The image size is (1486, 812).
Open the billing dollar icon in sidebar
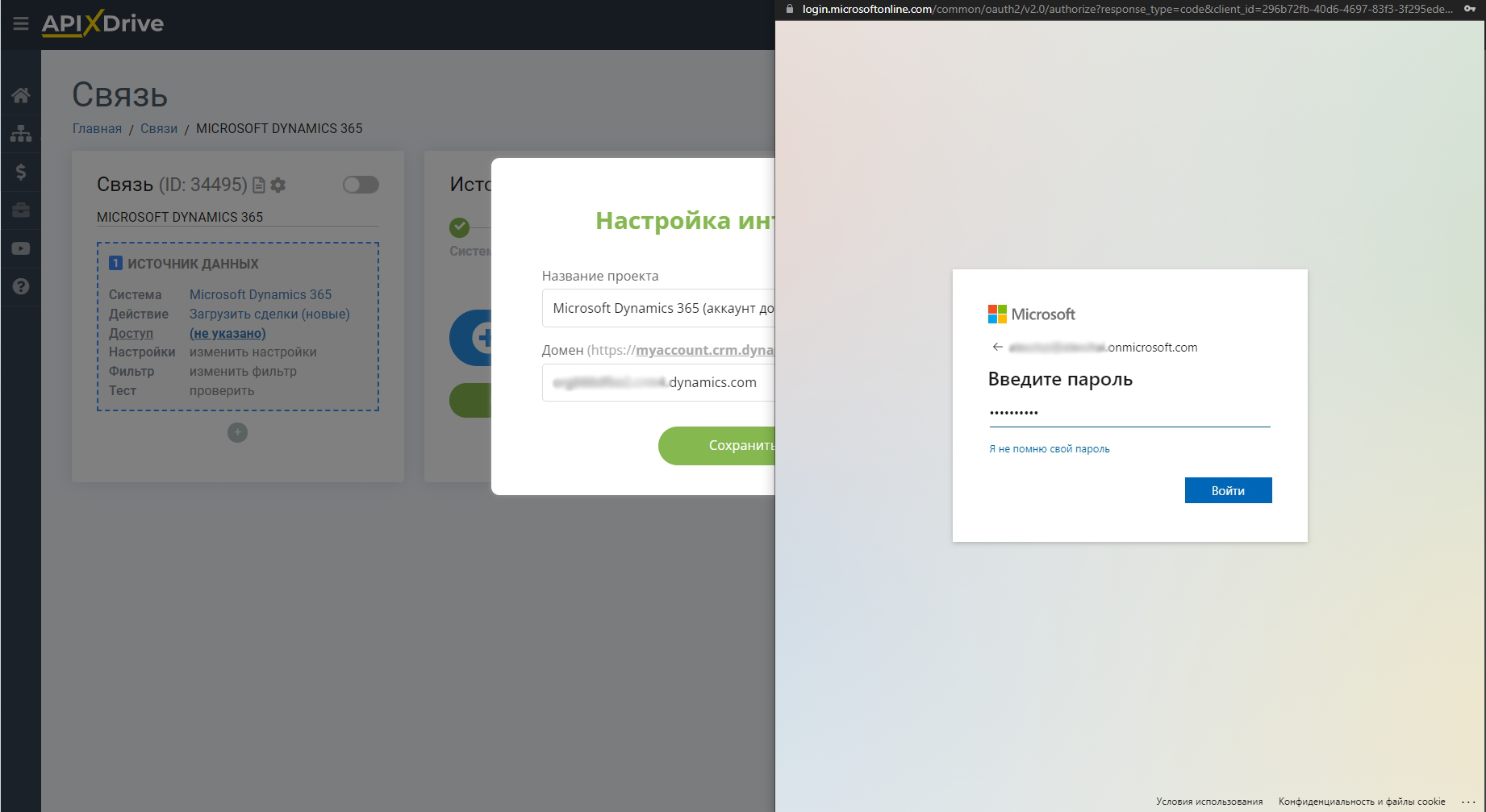[21, 172]
